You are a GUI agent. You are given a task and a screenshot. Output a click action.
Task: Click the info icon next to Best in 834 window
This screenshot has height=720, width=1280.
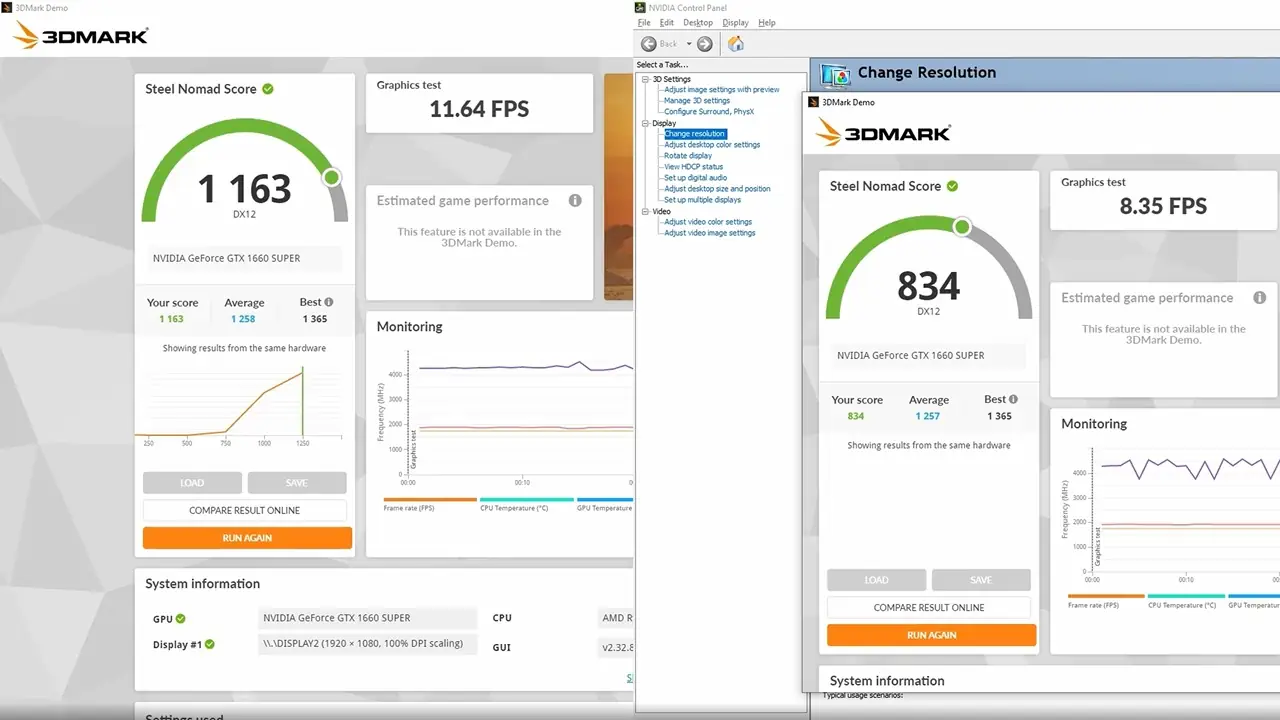tap(1013, 399)
